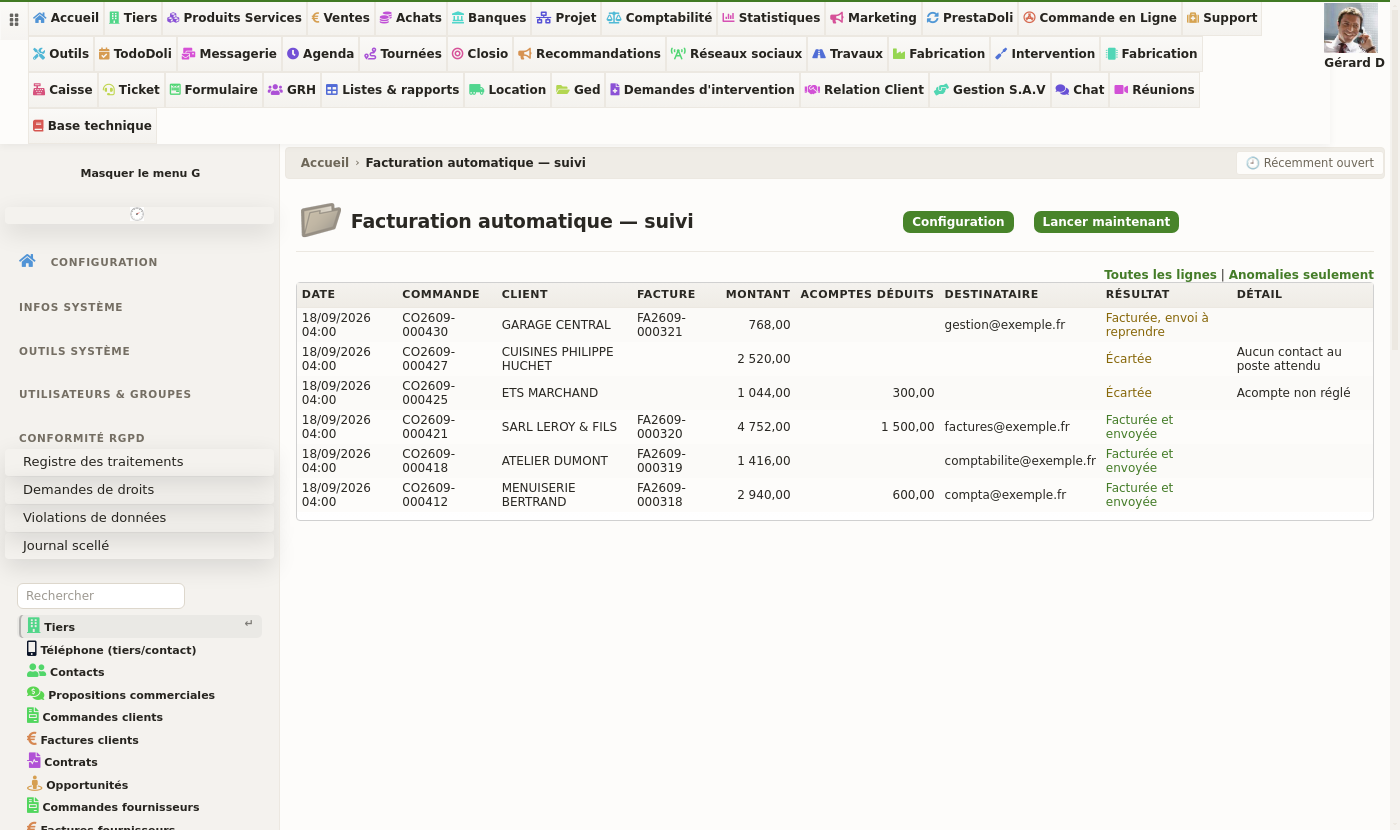Viewport: 1400px width, 830px height.
Task: Open Registre des traitements
Action: pos(139,462)
